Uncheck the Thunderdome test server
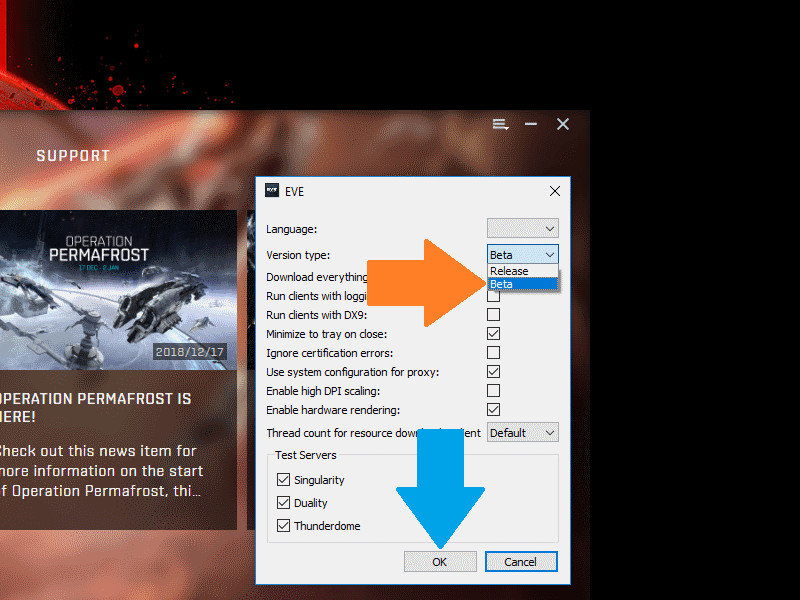Image resolution: width=800 pixels, height=600 pixels. coord(284,526)
